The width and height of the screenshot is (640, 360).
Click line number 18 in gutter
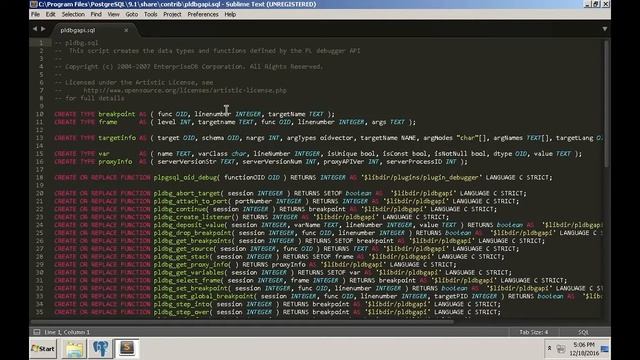coord(40,178)
